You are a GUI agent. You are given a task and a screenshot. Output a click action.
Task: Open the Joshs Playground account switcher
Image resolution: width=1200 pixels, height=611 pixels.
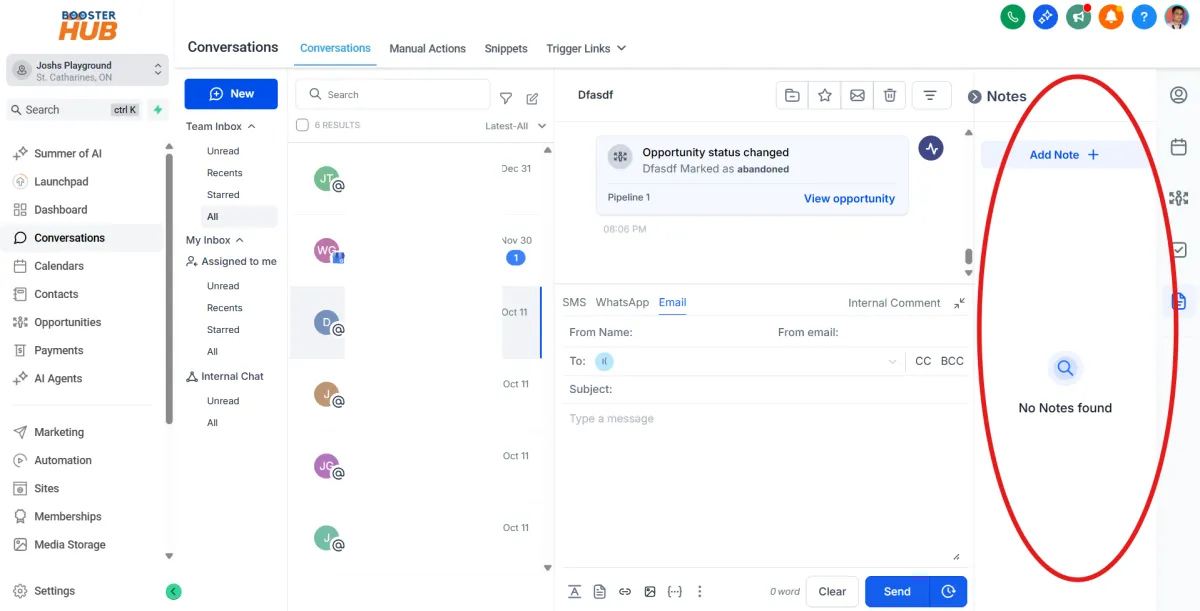click(x=86, y=70)
